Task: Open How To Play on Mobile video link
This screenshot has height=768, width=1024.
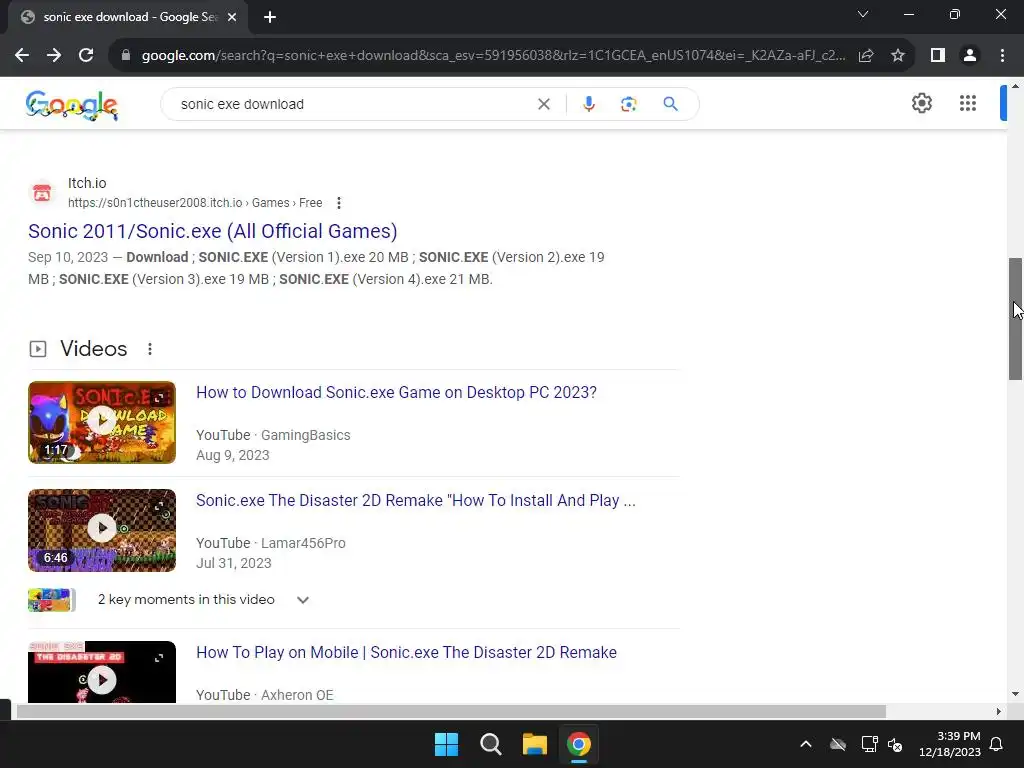Action: point(406,652)
